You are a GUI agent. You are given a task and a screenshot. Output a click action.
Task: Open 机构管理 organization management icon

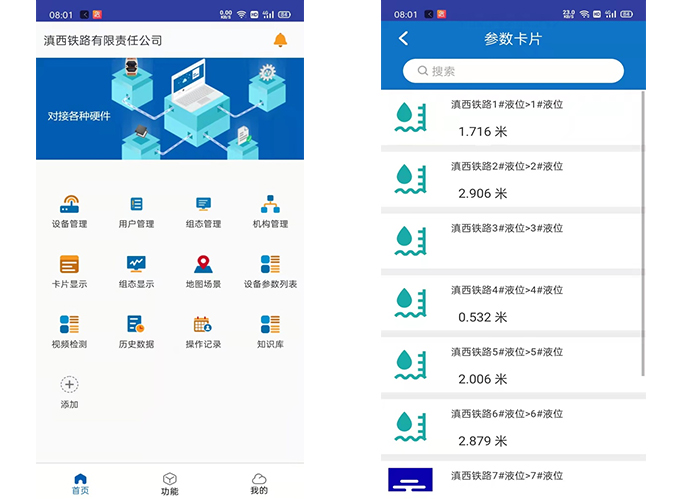pos(270,205)
